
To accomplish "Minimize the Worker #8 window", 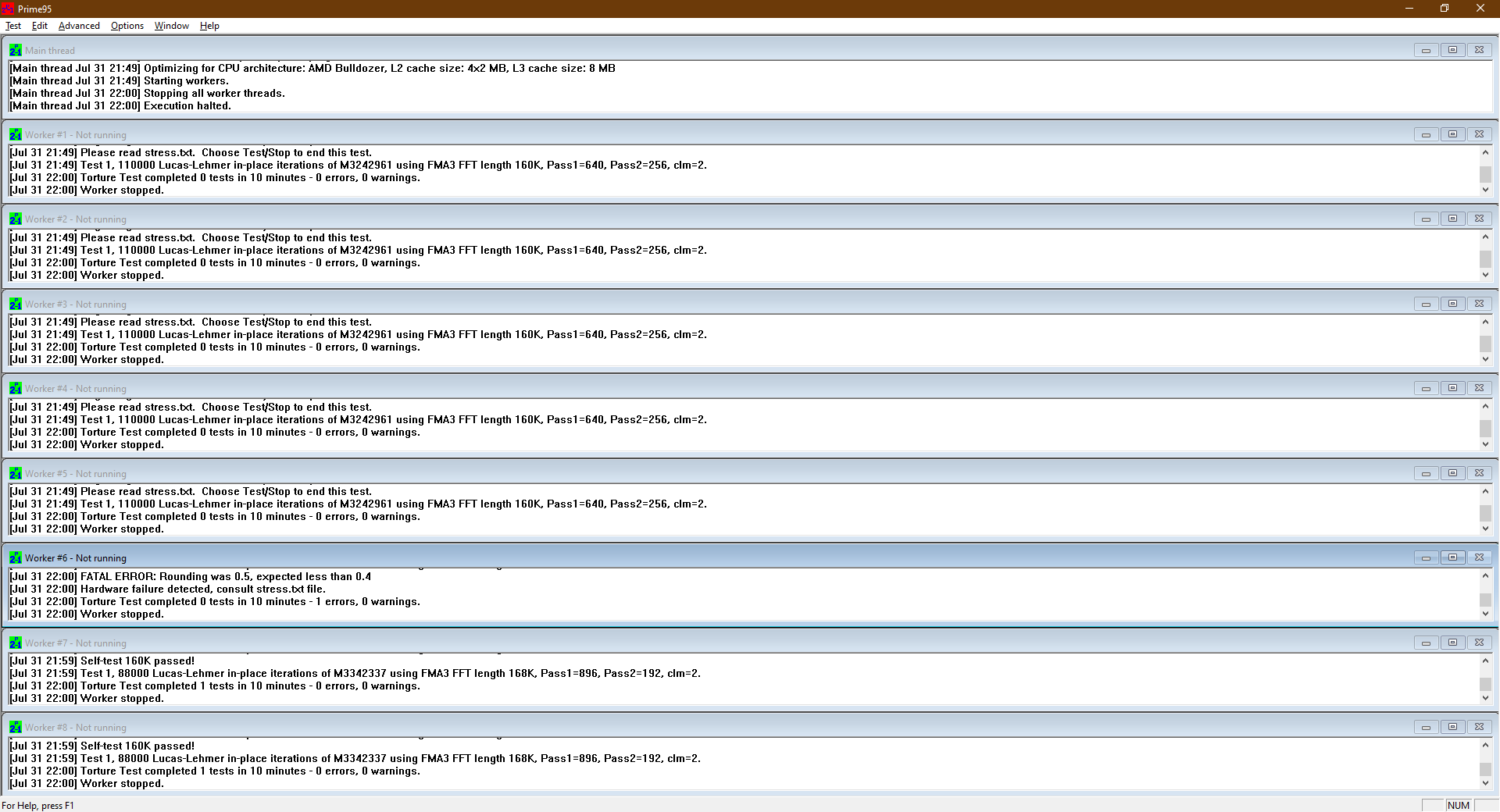I will coord(1426,727).
